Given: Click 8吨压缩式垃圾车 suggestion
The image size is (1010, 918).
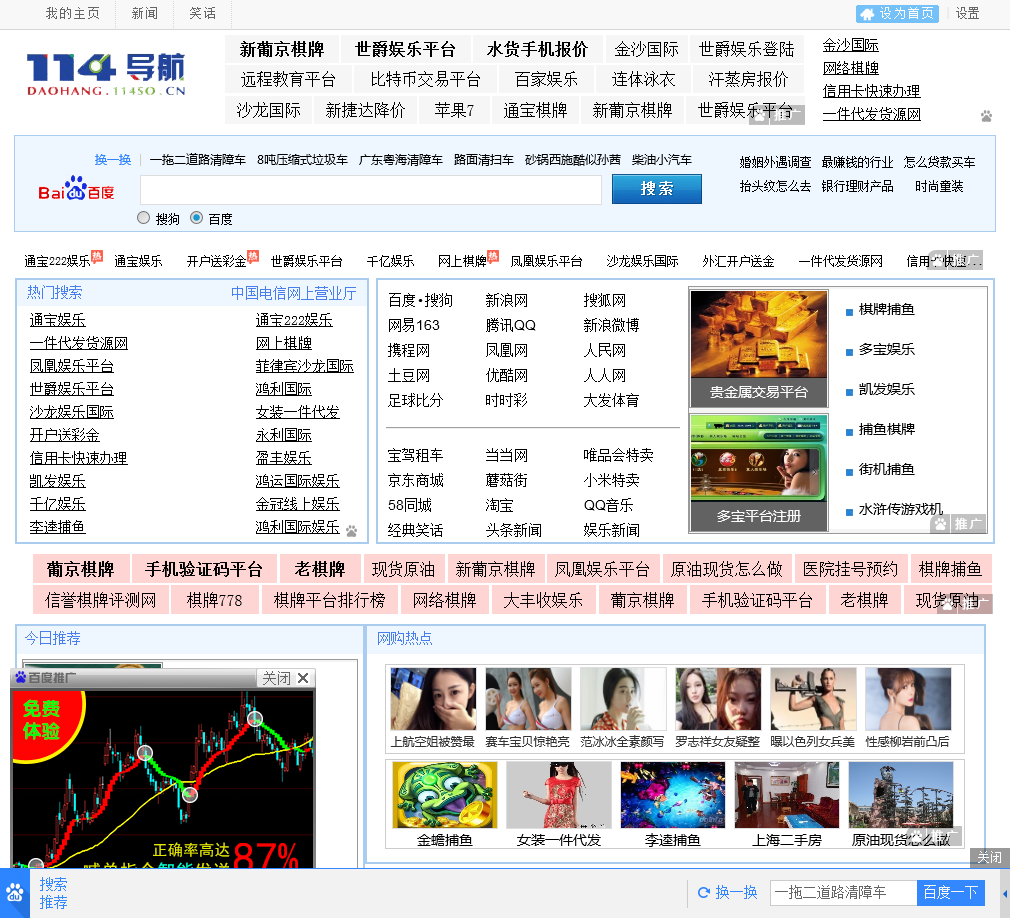Looking at the screenshot, I should pos(302,159).
